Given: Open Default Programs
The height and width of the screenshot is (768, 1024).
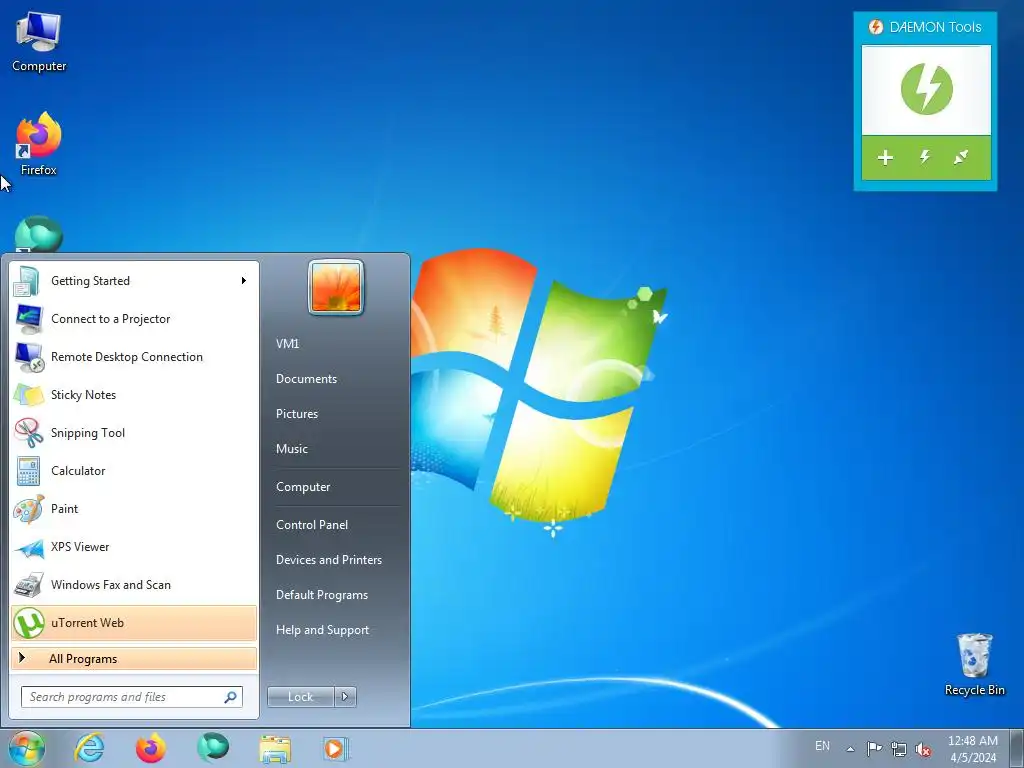Looking at the screenshot, I should (322, 595).
